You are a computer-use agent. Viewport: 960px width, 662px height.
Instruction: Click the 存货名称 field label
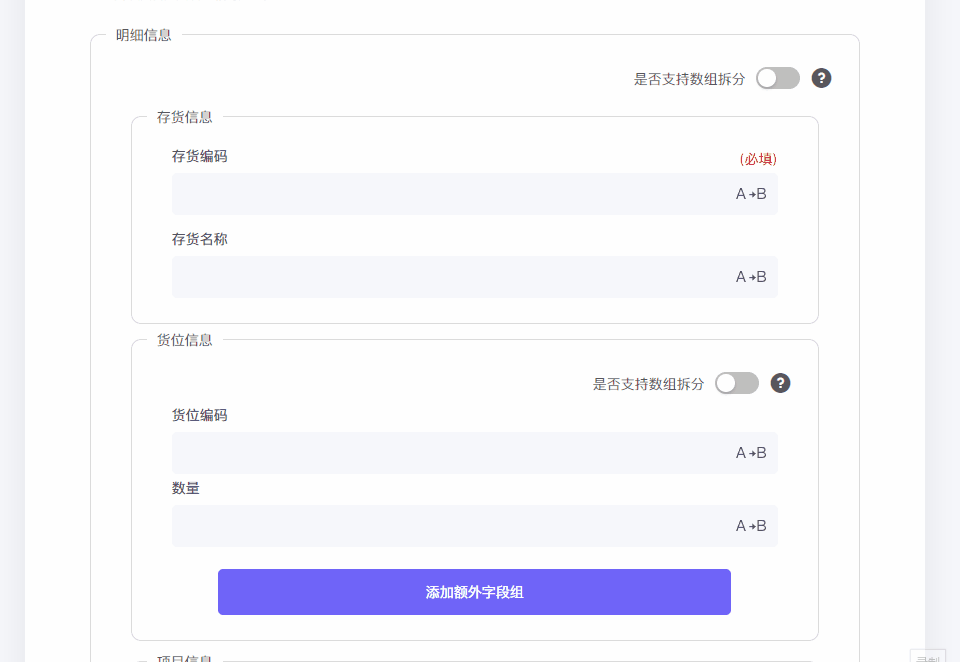[199, 239]
